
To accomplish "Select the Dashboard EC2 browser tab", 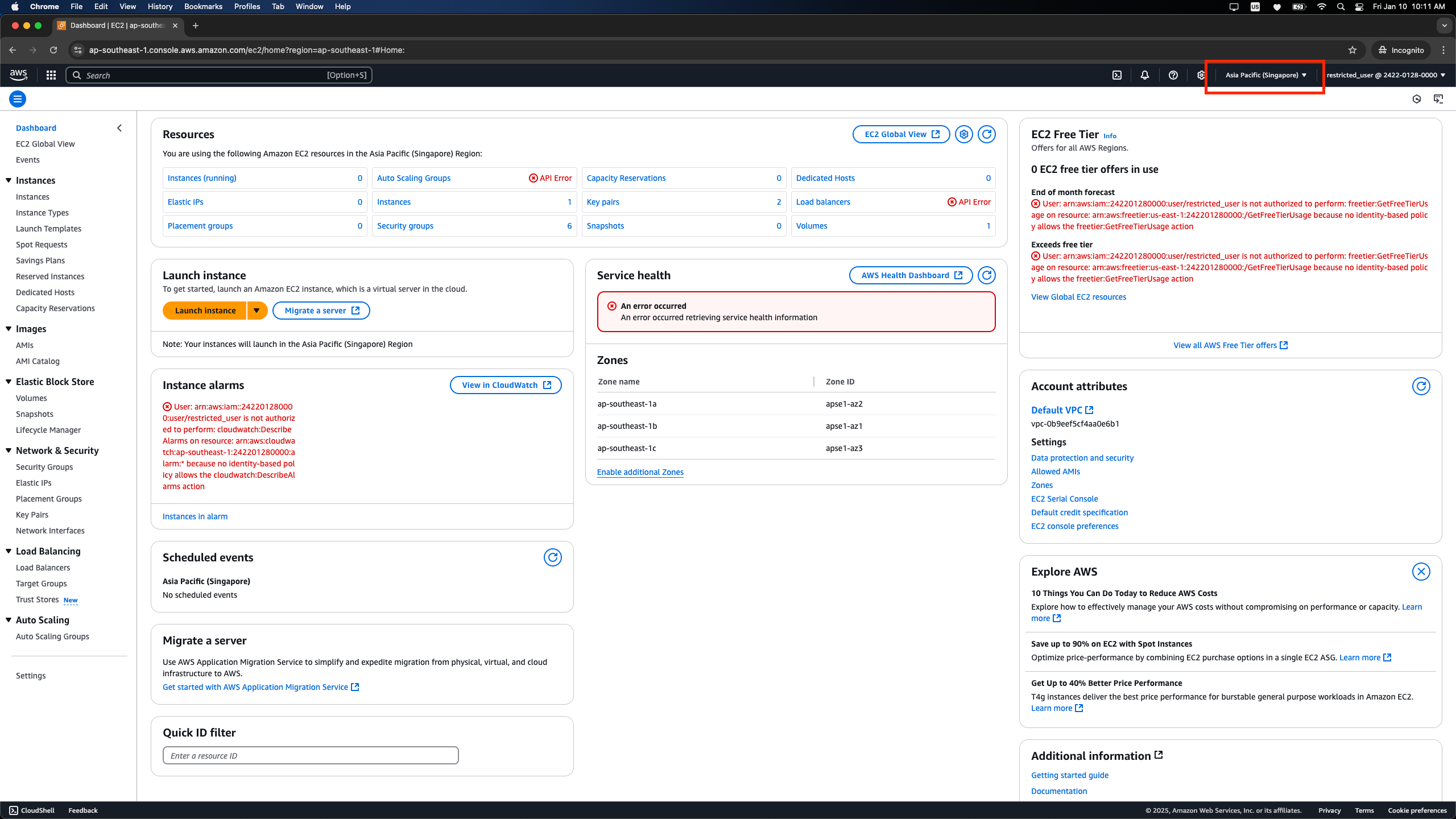I will (x=118, y=26).
